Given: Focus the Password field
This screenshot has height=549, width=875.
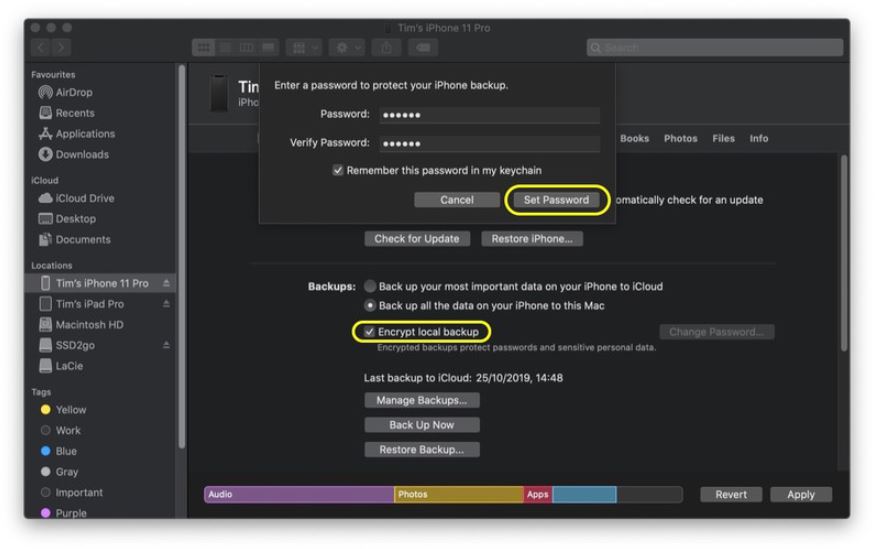Looking at the screenshot, I should tap(489, 115).
